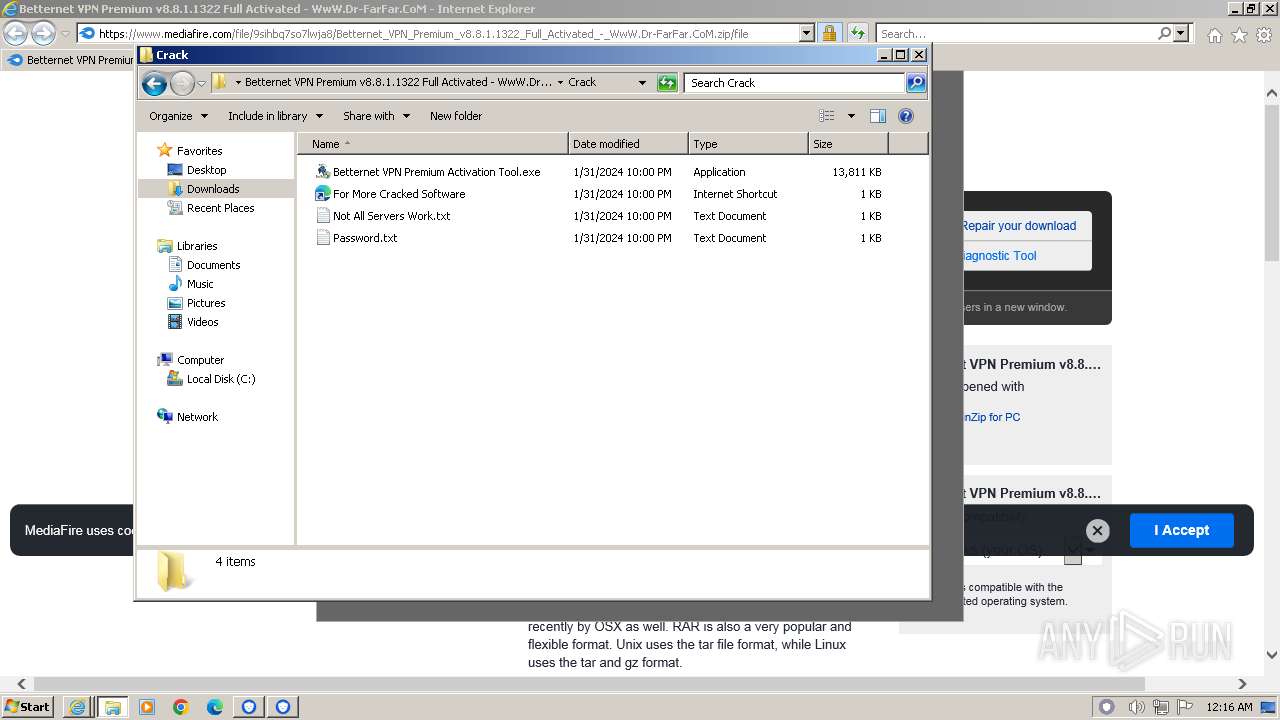1280x720 pixels.
Task: Open IE Favorites star icon
Action: click(1239, 35)
